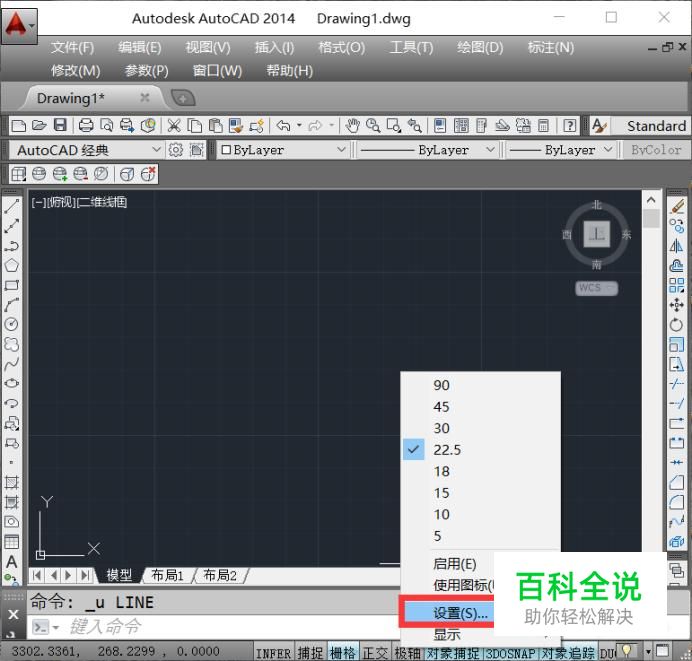This screenshot has width=692, height=661.
Task: Jump to the first layout tab arrow
Action: pos(37,575)
